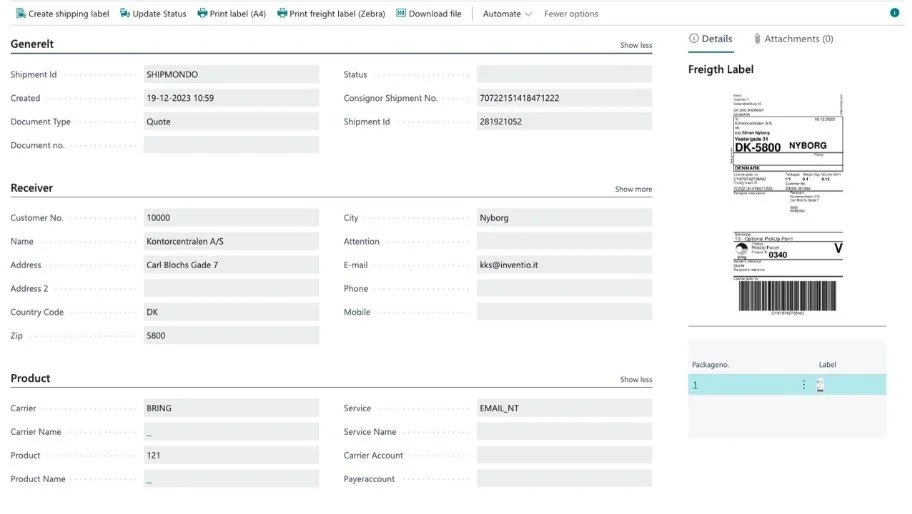Click Fewer options in the action bar

coord(571,14)
